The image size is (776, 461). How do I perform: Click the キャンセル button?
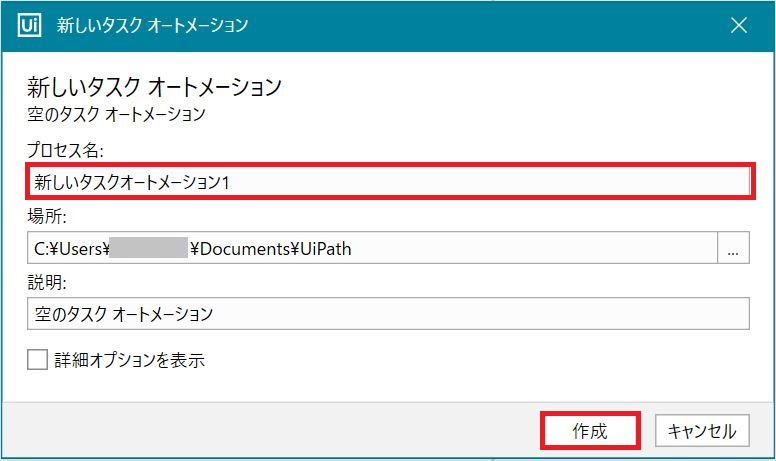702,431
